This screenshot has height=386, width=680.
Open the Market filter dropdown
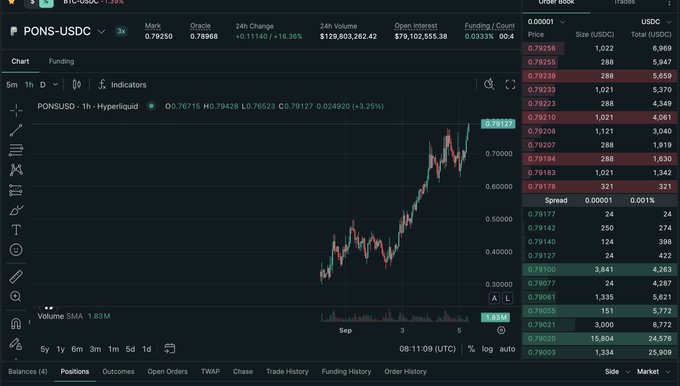coord(654,371)
